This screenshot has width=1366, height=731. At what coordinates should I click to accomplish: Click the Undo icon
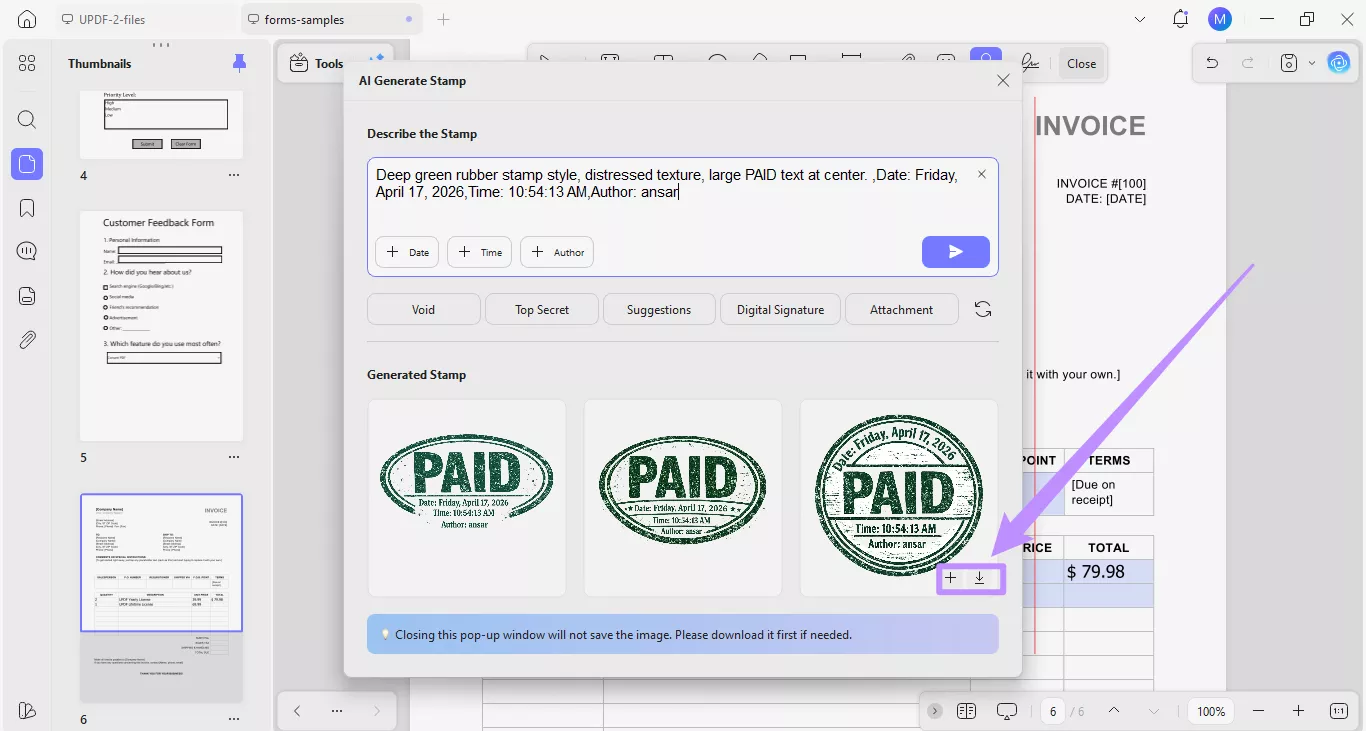tap(1211, 62)
